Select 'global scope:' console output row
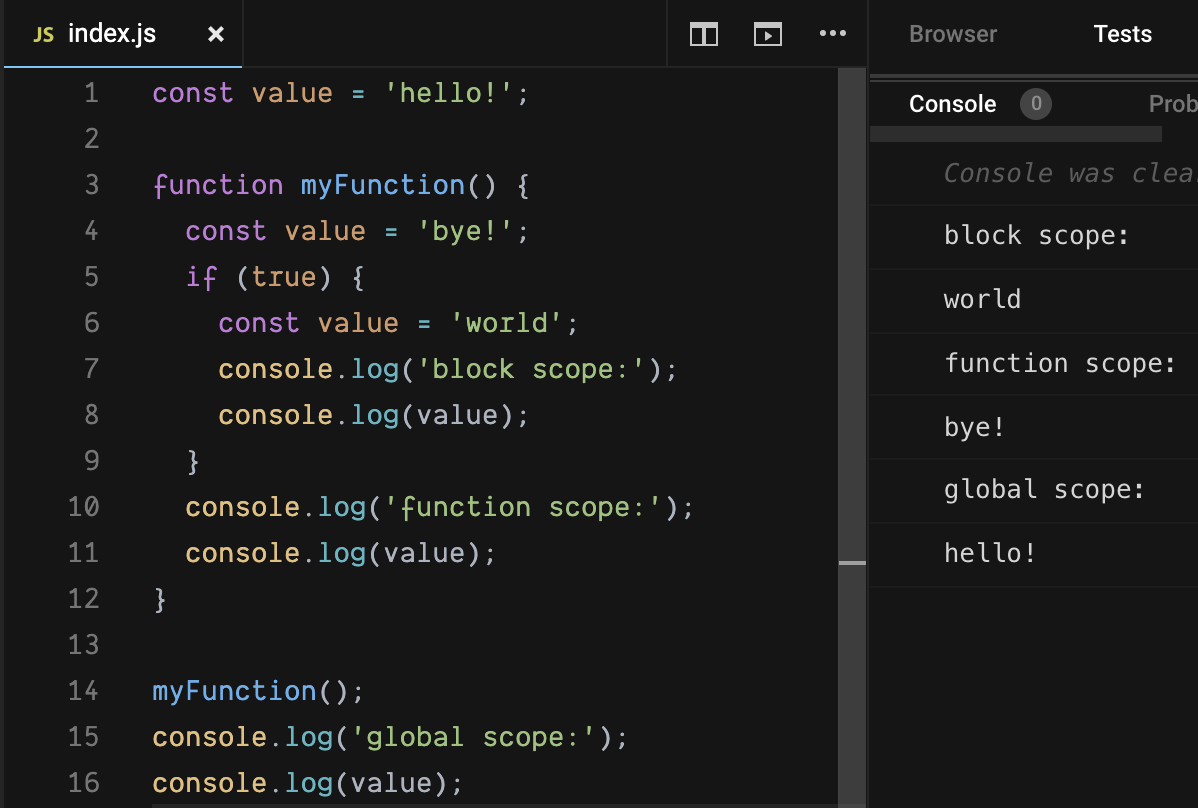 1034,490
